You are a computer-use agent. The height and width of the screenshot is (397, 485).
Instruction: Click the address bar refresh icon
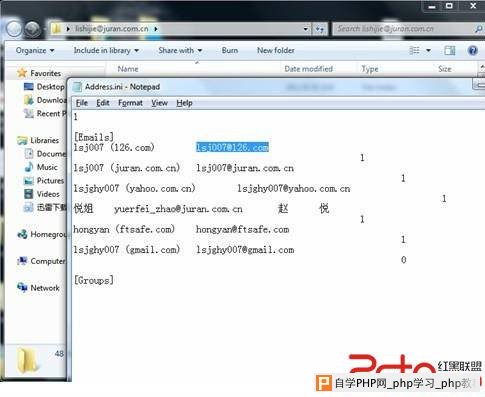click(x=319, y=29)
